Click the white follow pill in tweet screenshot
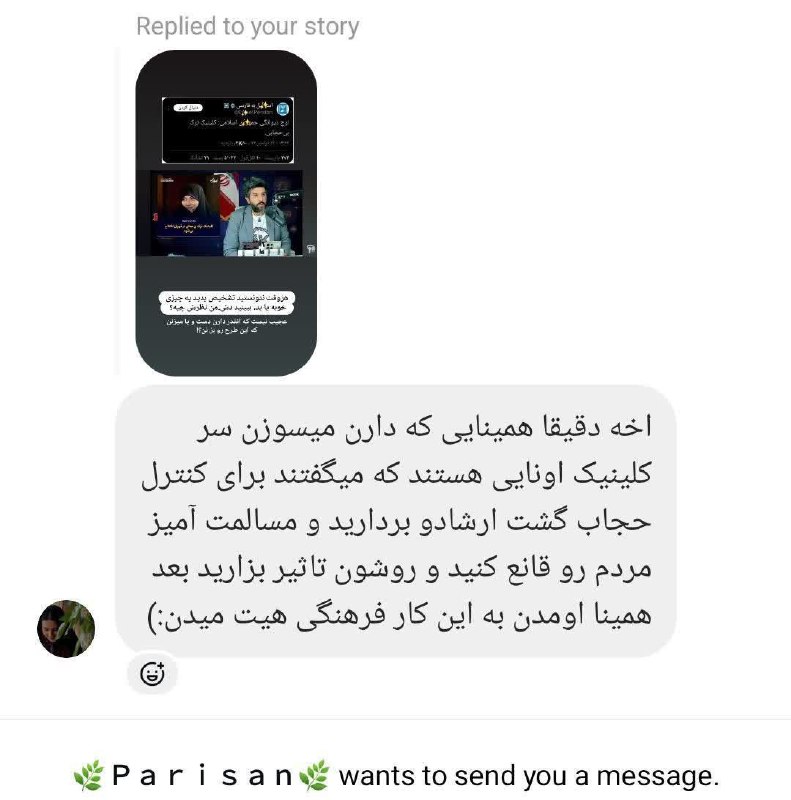Screen dimensions: 791x800 pyautogui.click(x=188, y=108)
